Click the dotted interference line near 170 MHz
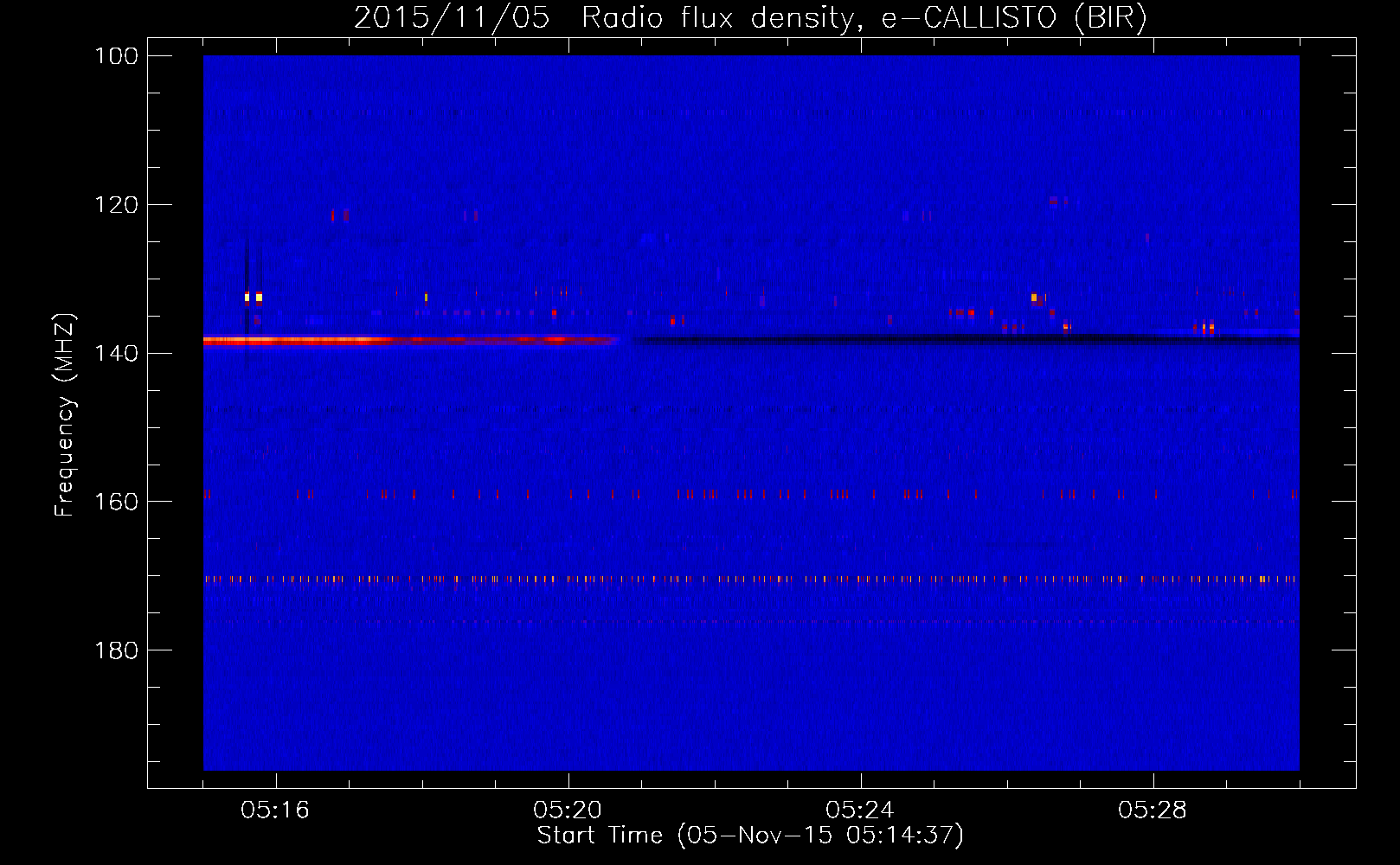The width and height of the screenshot is (1400, 865). (x=751, y=579)
